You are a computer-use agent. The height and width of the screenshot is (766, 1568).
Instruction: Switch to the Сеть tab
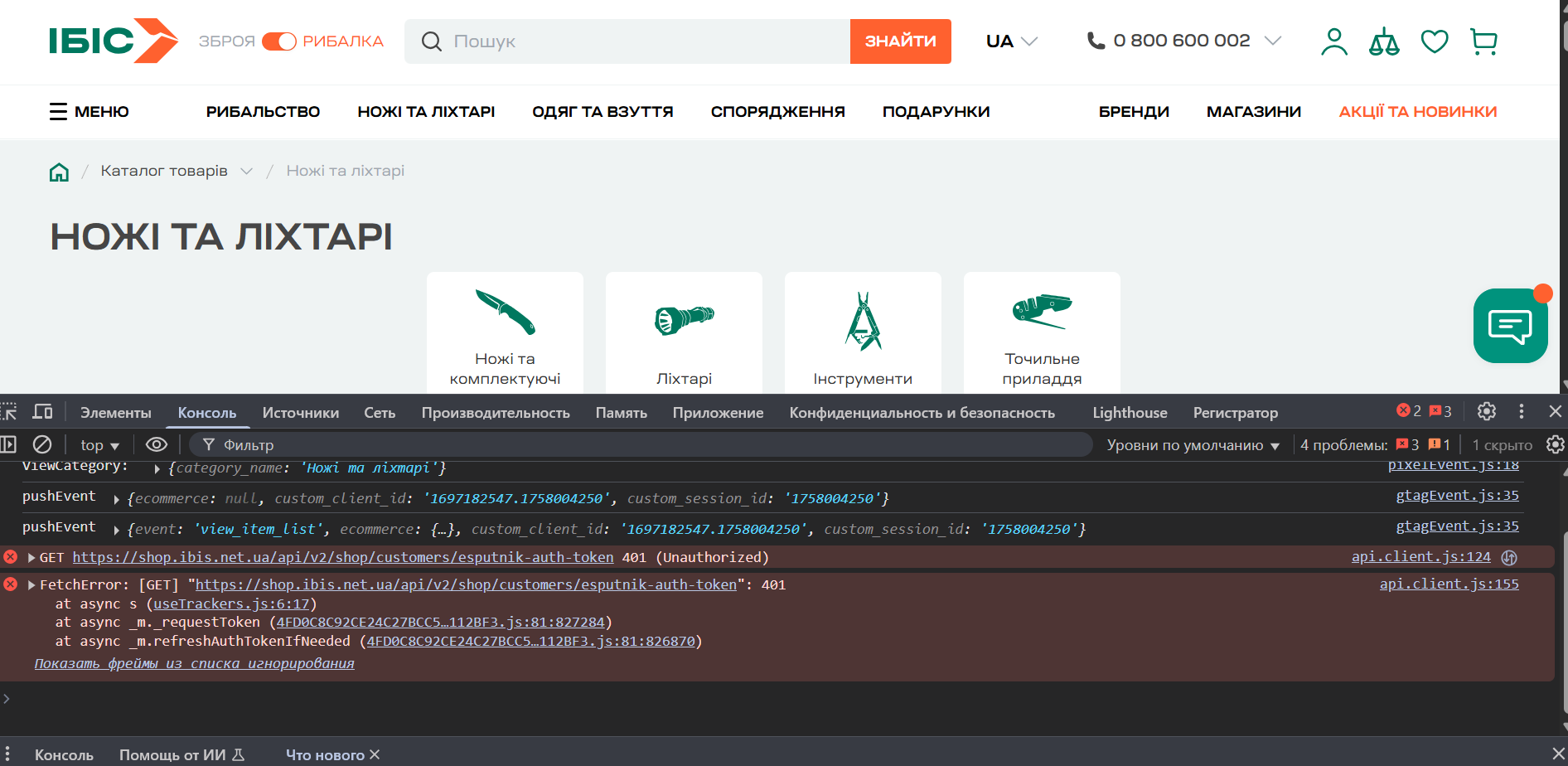[380, 413]
